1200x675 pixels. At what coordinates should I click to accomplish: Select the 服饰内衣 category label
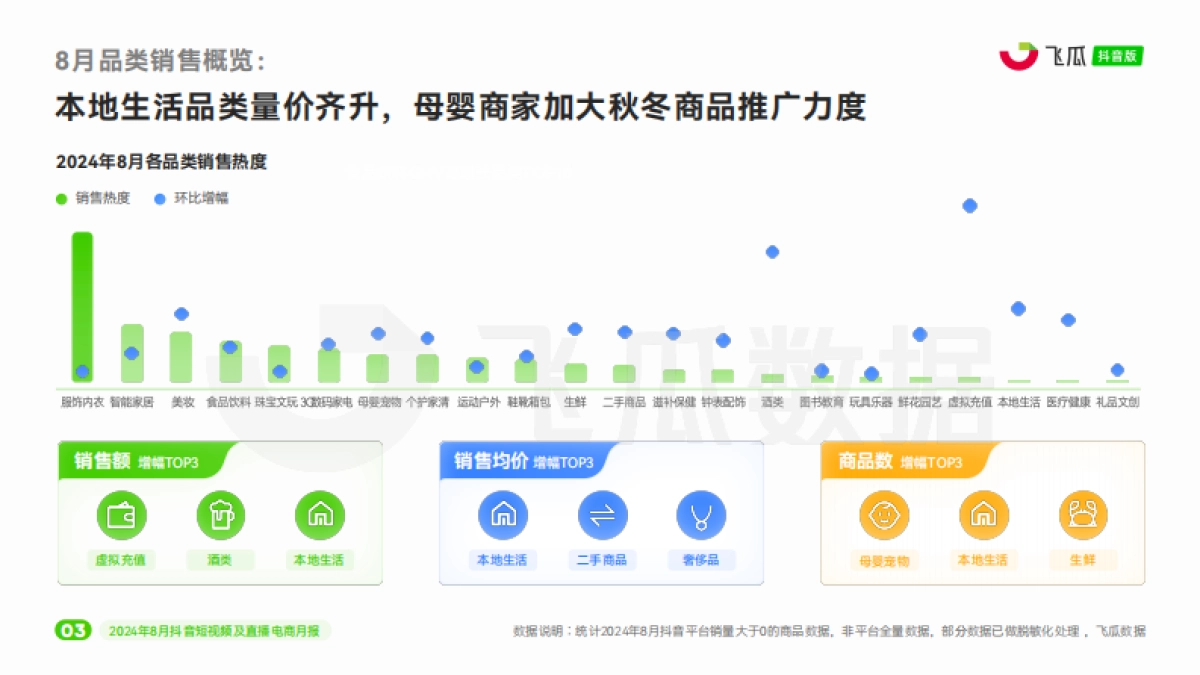(x=80, y=403)
